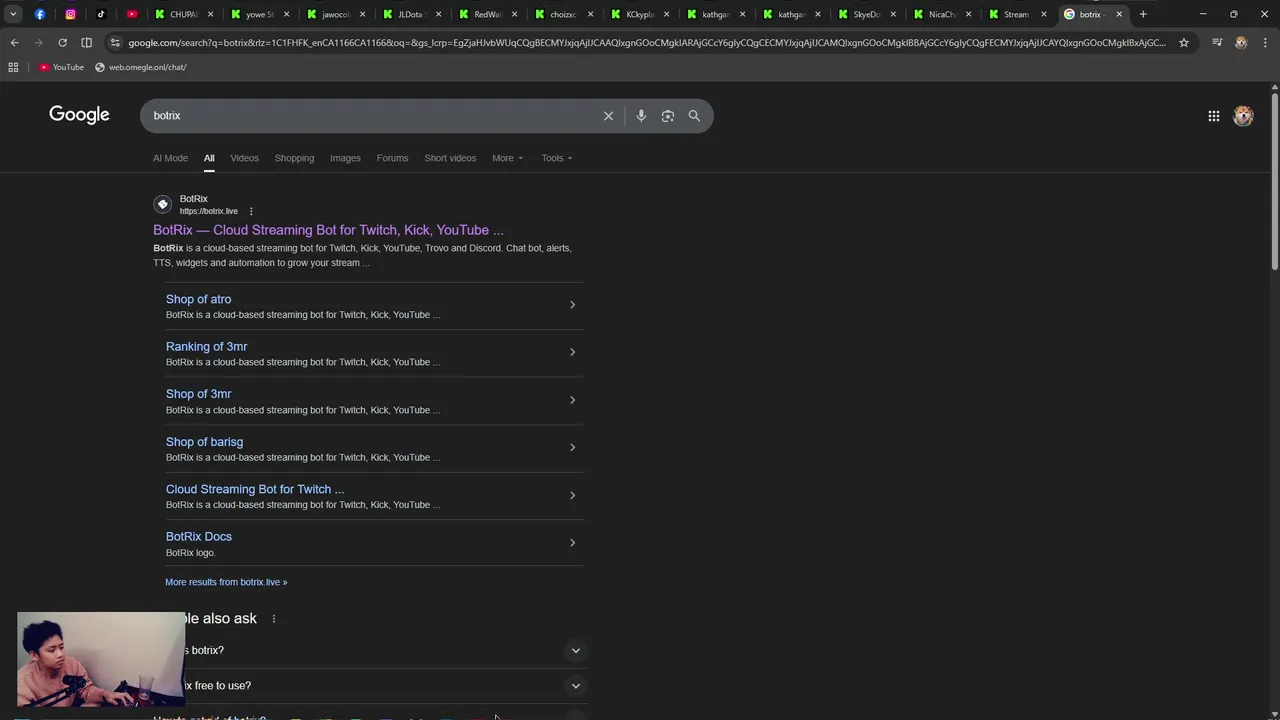Expand the 'free to use?' question chevron
Viewport: 1280px width, 720px height.
pos(575,686)
